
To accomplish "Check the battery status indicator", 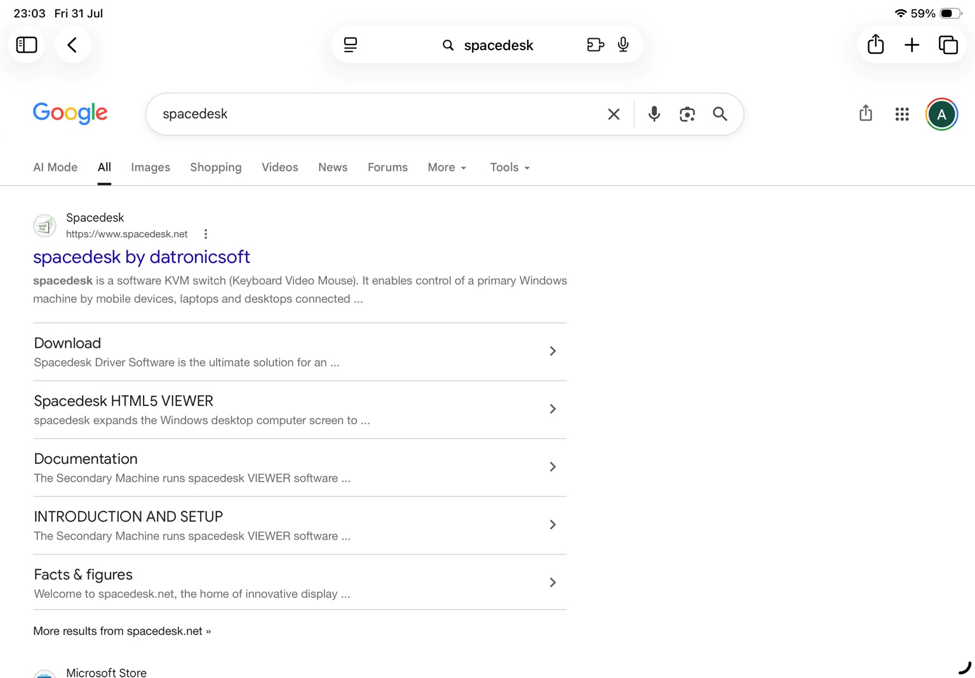I will [951, 13].
